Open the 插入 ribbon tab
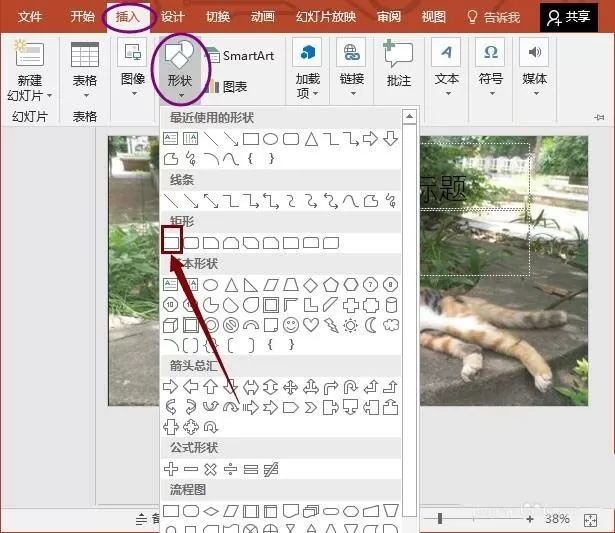615x533 pixels. (x=127, y=17)
